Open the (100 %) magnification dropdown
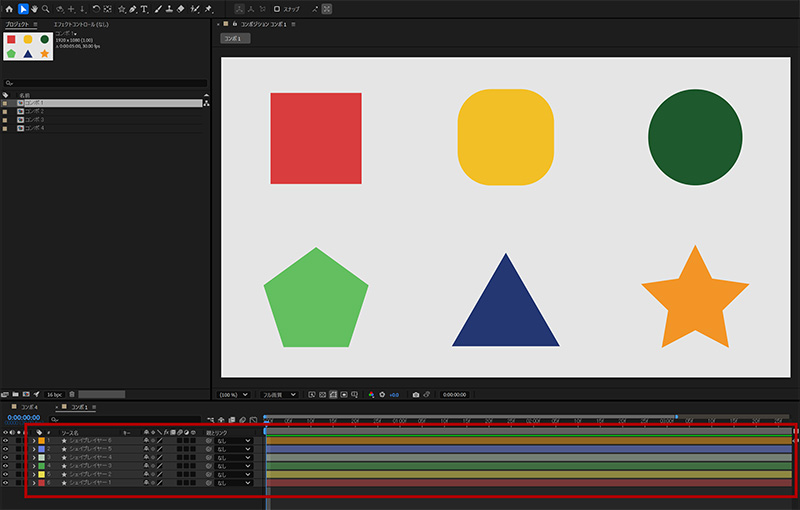Screen dimensions: 800x510 tap(233, 394)
